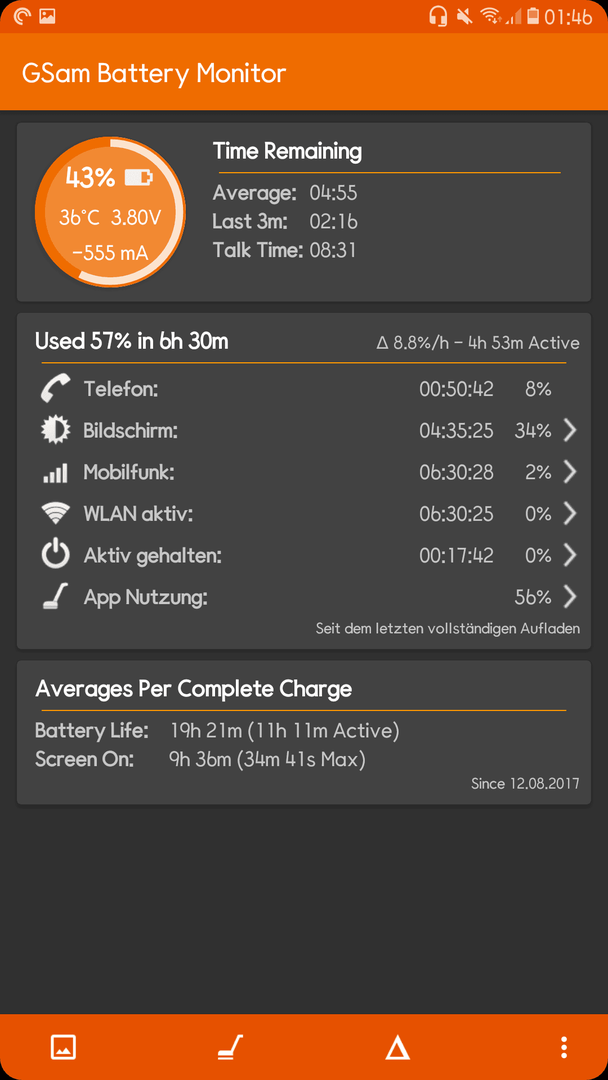Open the Time Remaining card

(x=304, y=212)
